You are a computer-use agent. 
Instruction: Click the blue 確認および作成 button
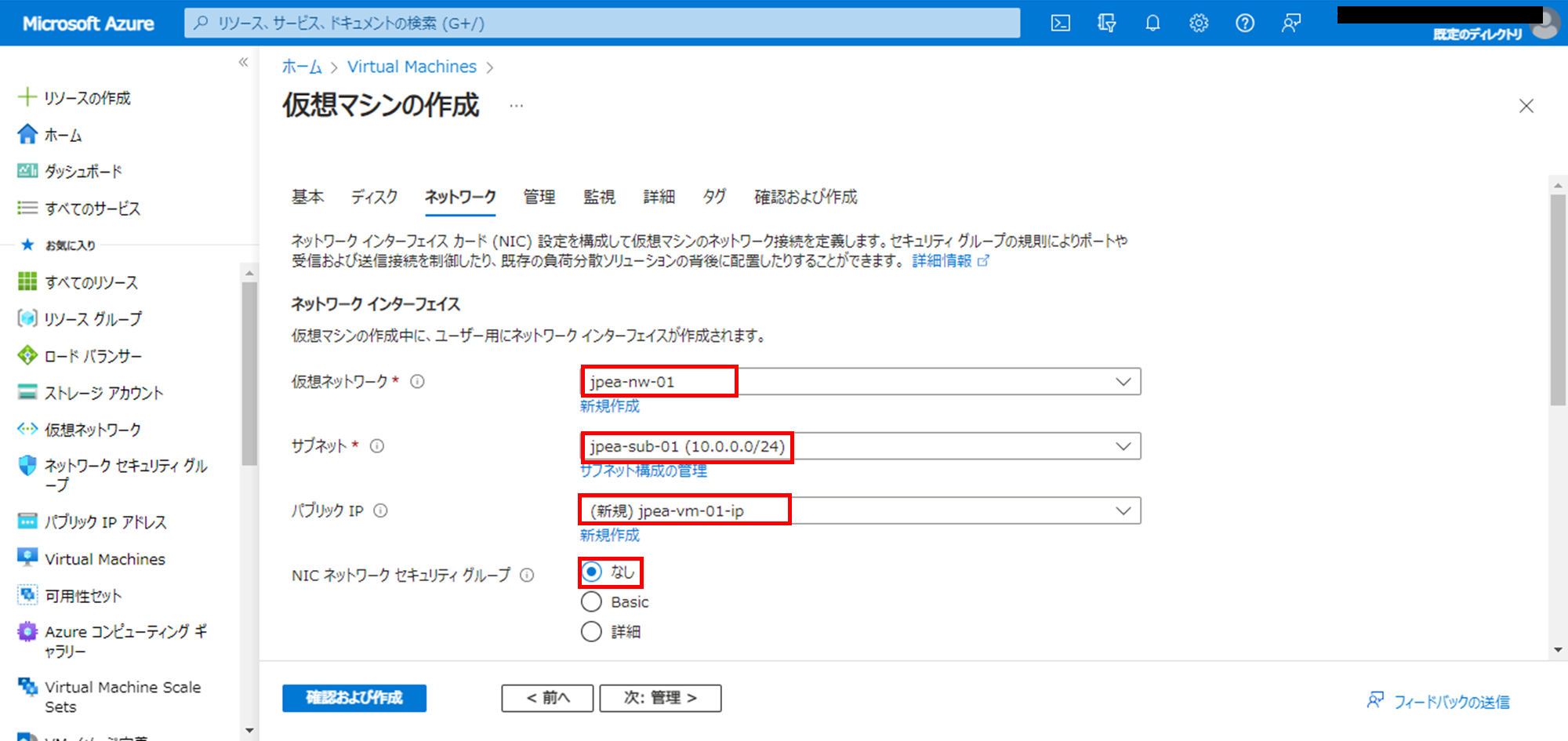pos(354,698)
